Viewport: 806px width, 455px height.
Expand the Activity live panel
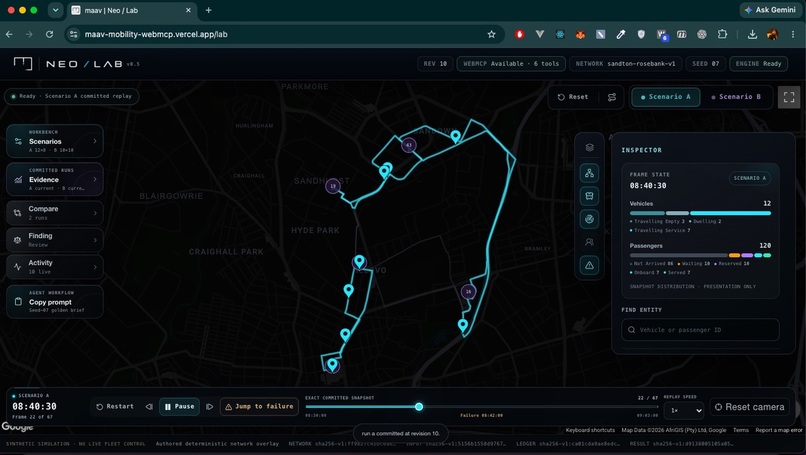[x=54, y=266]
